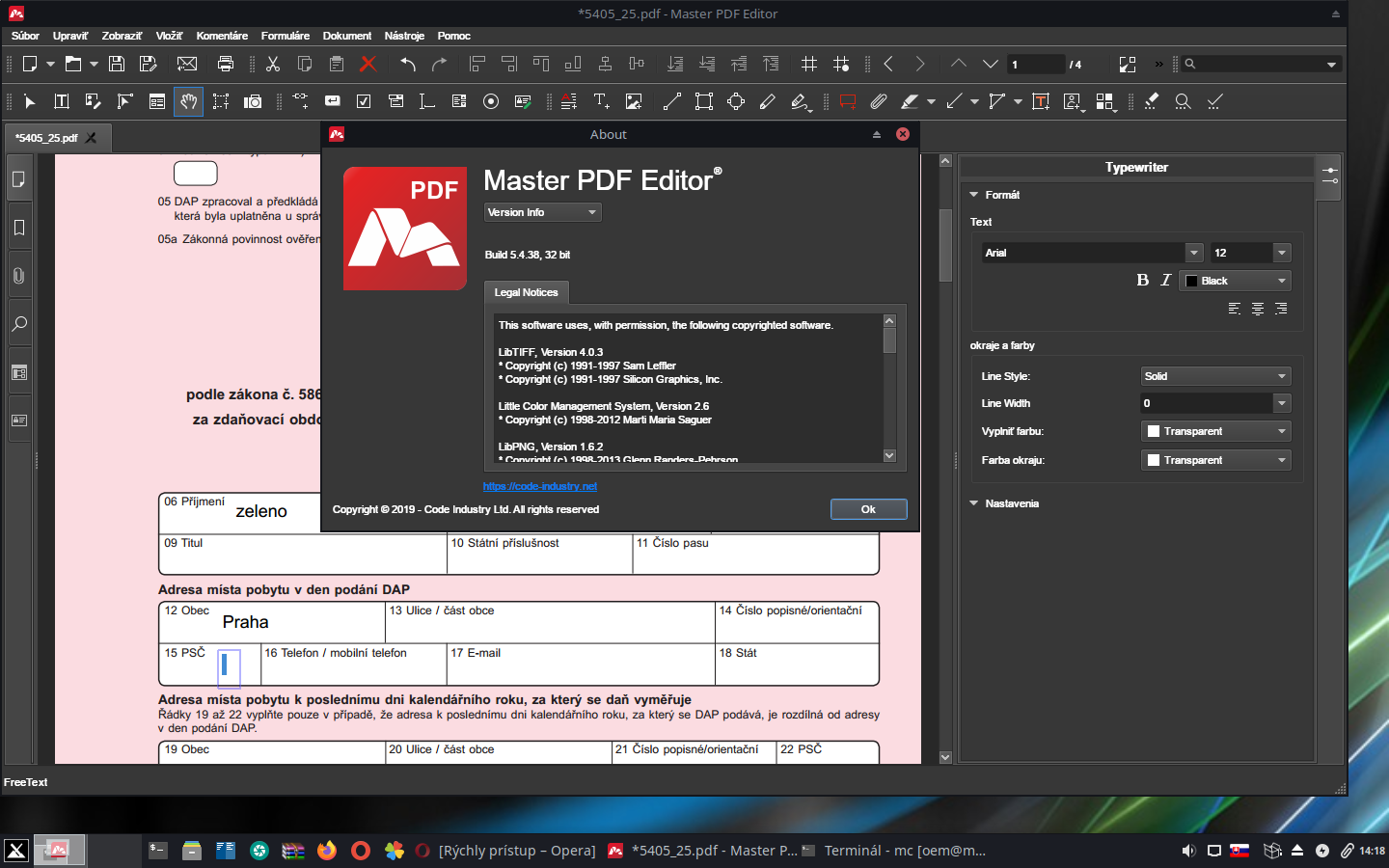Select the Legal Notices tab
This screenshot has width=1389, height=868.
point(527,292)
